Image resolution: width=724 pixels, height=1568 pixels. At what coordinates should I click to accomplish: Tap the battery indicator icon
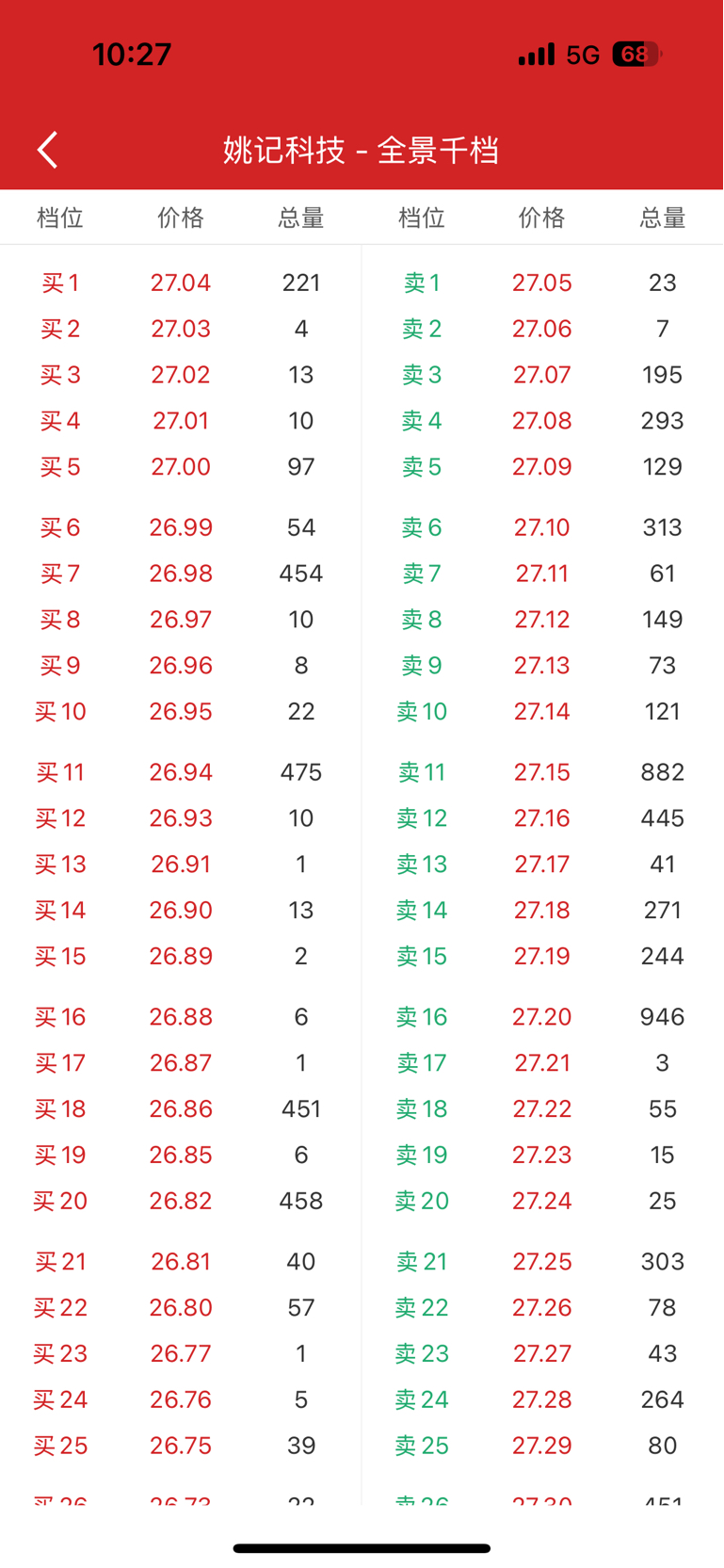tap(637, 55)
